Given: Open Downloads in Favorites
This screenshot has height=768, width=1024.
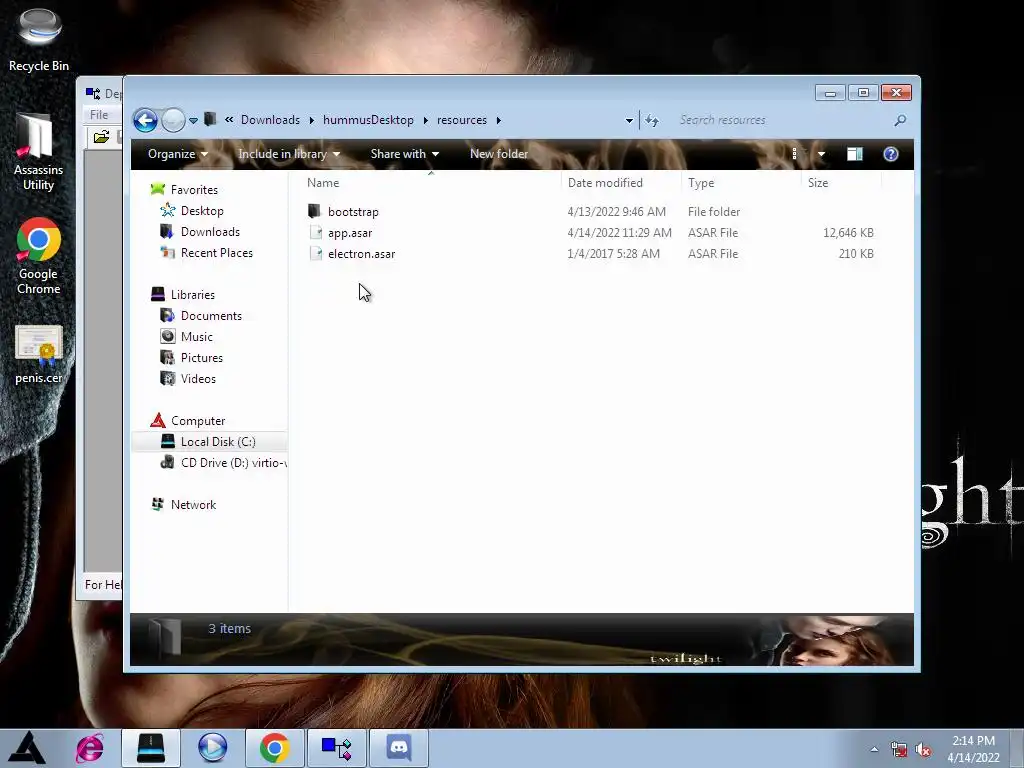Looking at the screenshot, I should 210,232.
